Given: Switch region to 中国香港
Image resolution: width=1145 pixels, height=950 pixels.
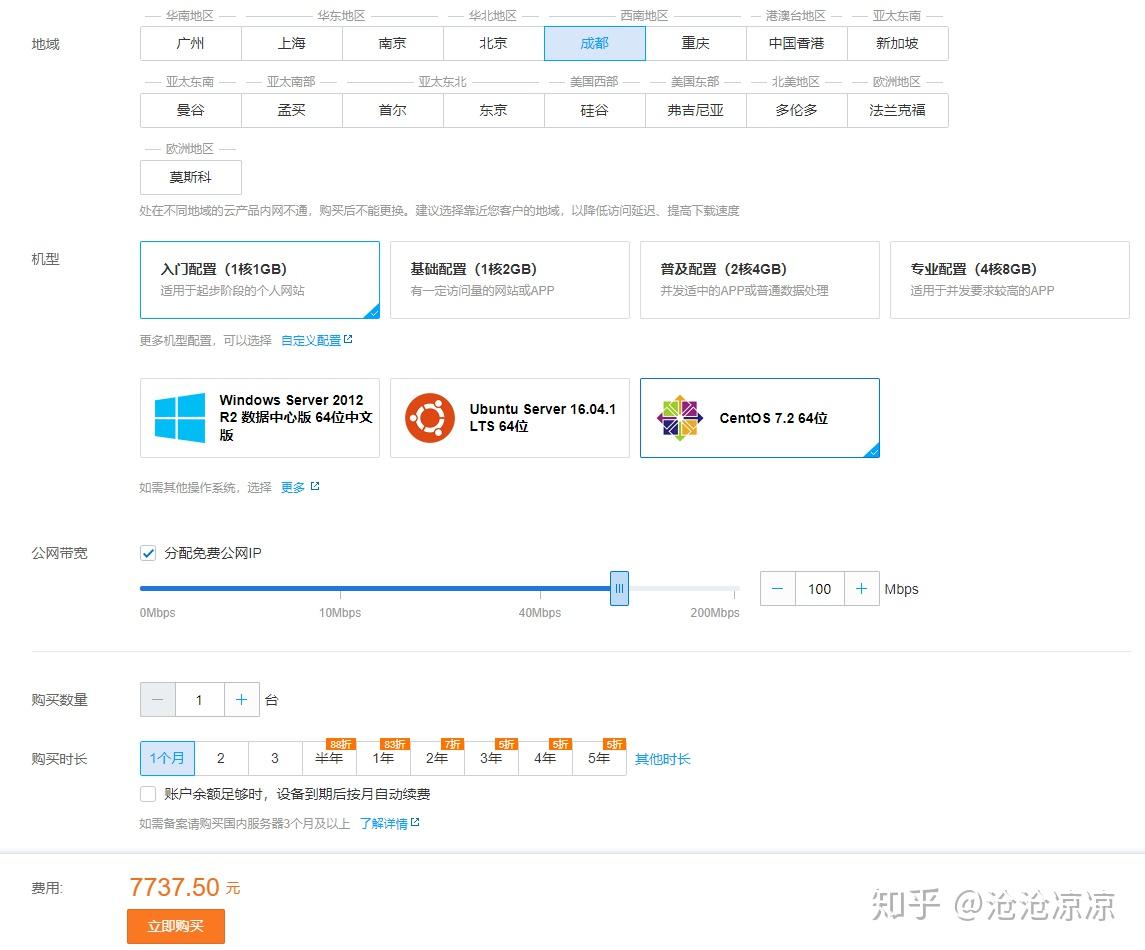Looking at the screenshot, I should (795, 43).
